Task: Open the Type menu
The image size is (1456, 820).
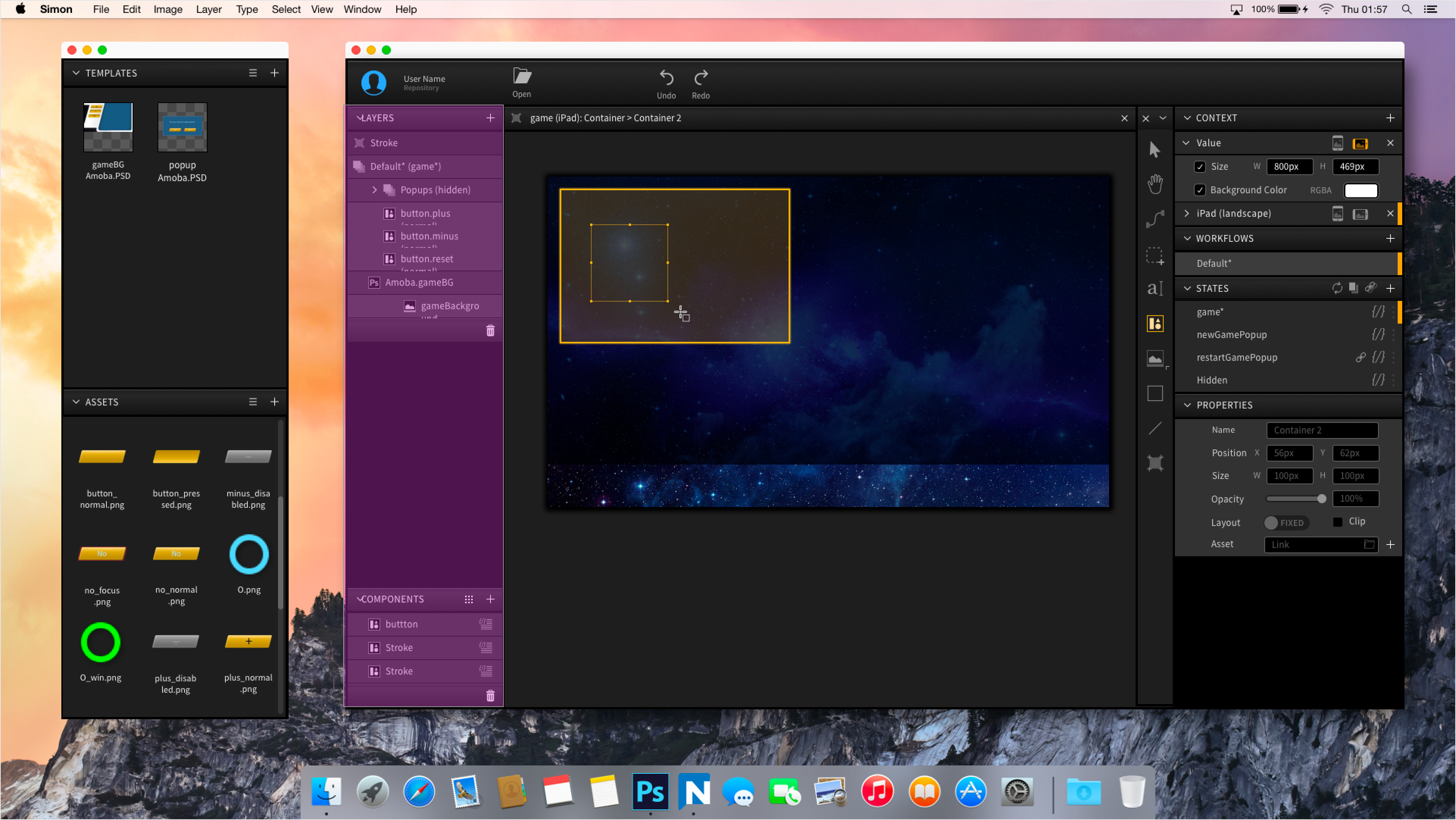Action: point(247,9)
